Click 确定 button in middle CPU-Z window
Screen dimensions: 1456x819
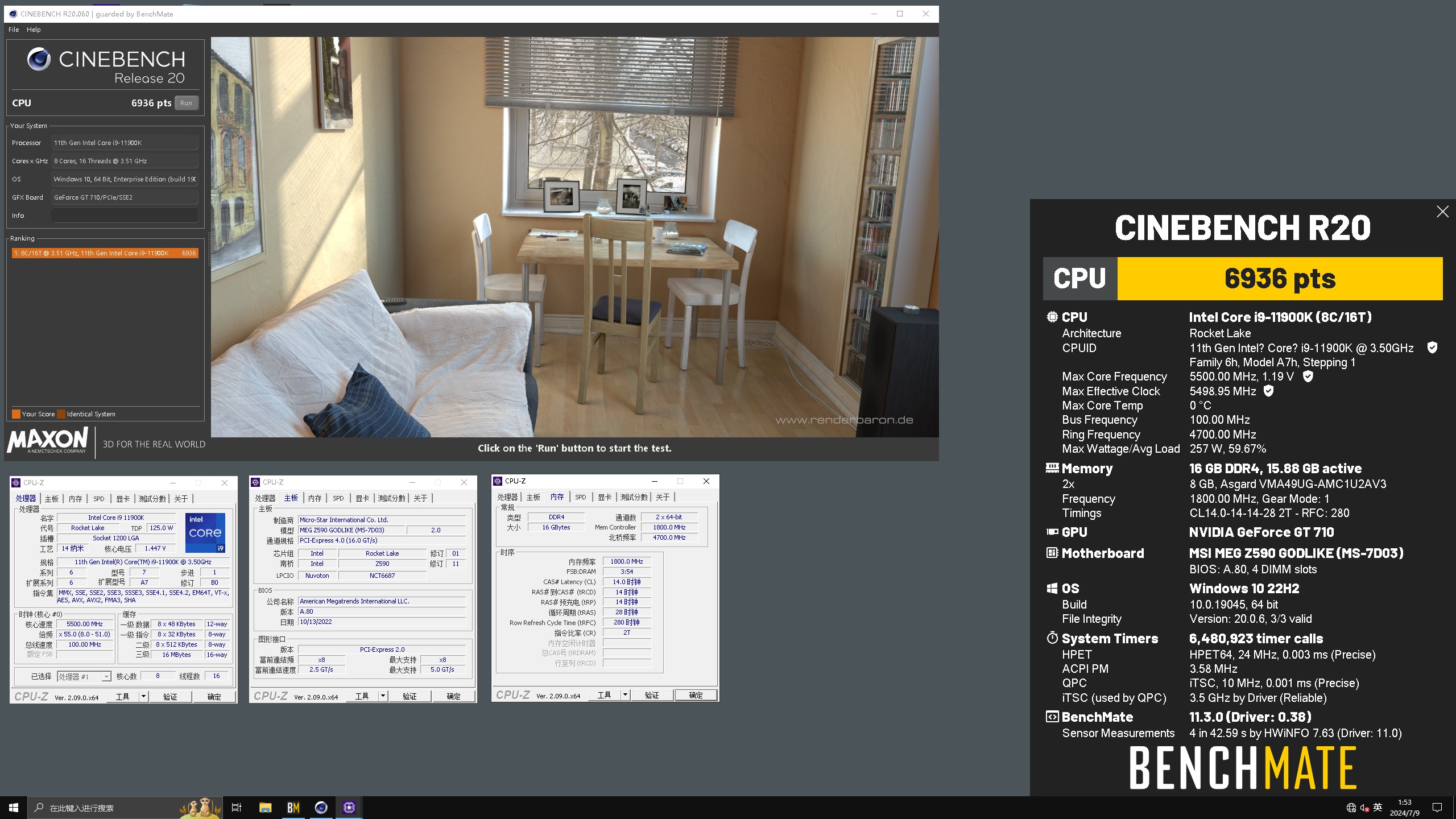(454, 696)
